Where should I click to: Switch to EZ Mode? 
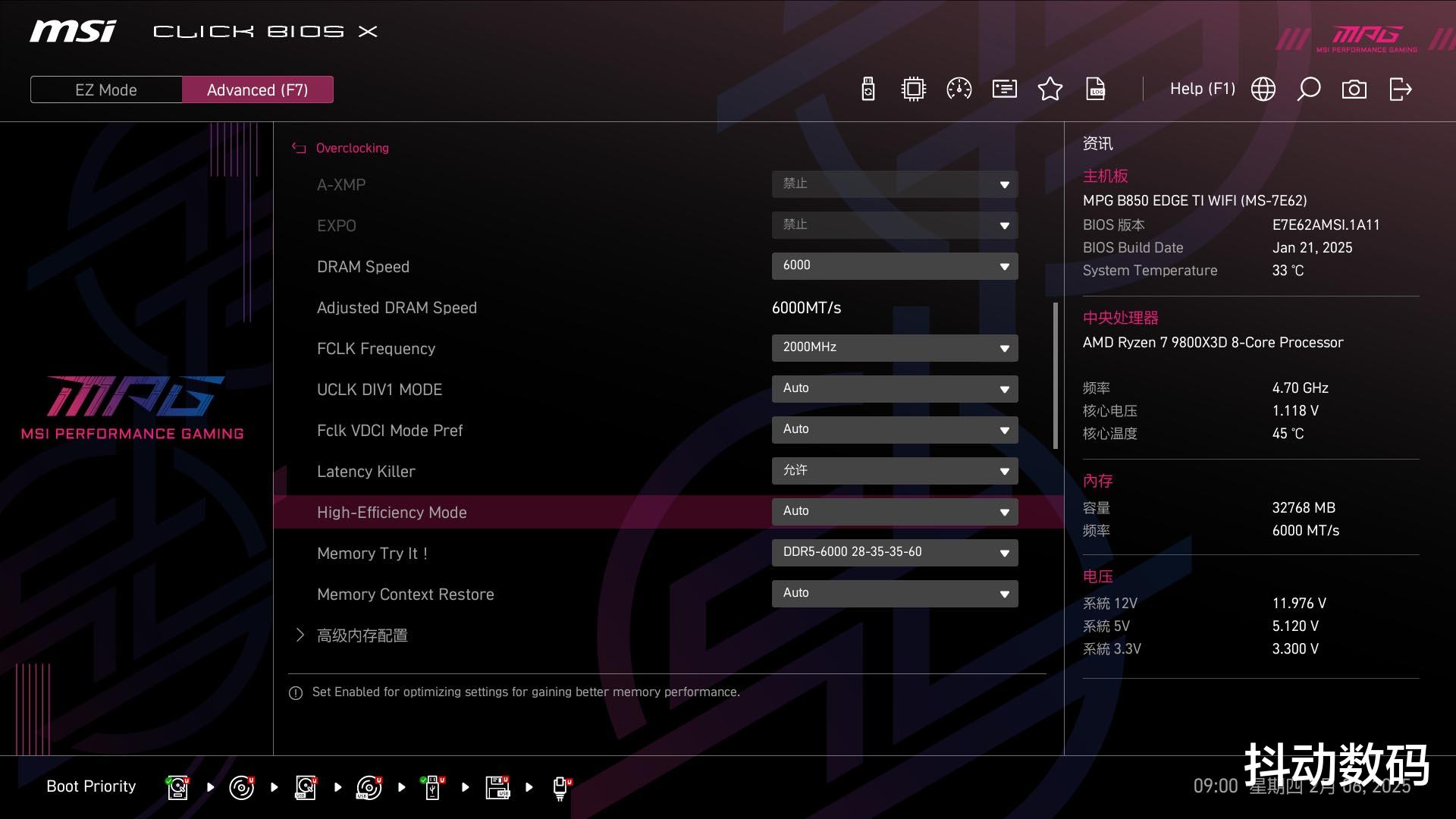click(x=106, y=89)
